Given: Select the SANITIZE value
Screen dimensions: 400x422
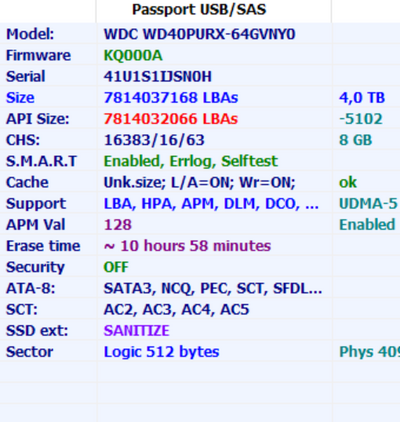Looking at the screenshot, I should pos(136,330).
